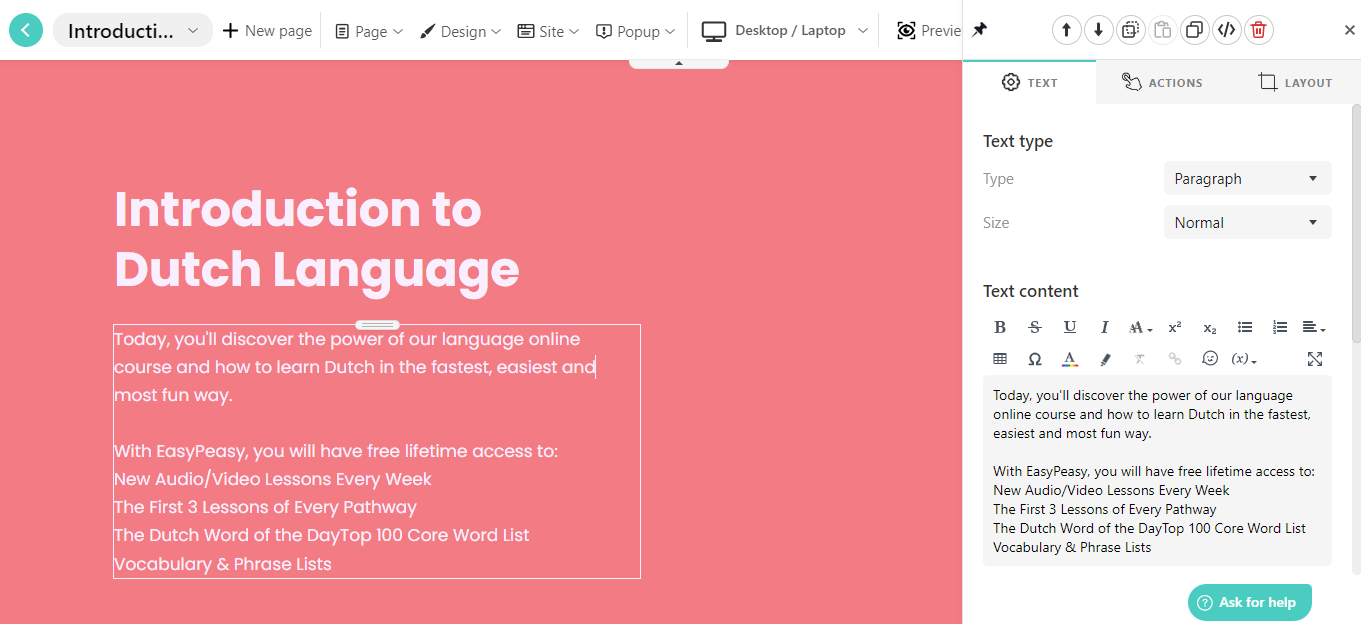Viewport: 1361px width, 624px height.
Task: Duplicate the element using the copy icon
Action: pos(1194,29)
